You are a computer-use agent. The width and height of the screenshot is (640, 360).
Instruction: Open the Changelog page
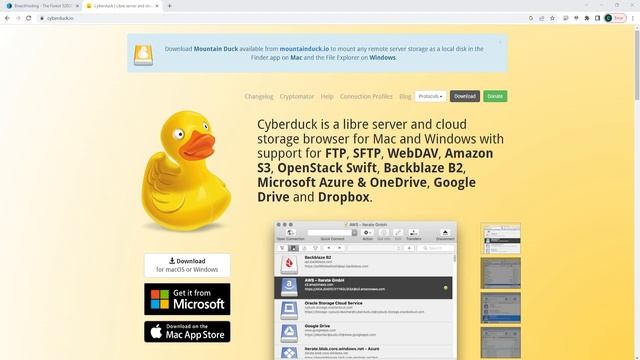point(259,96)
